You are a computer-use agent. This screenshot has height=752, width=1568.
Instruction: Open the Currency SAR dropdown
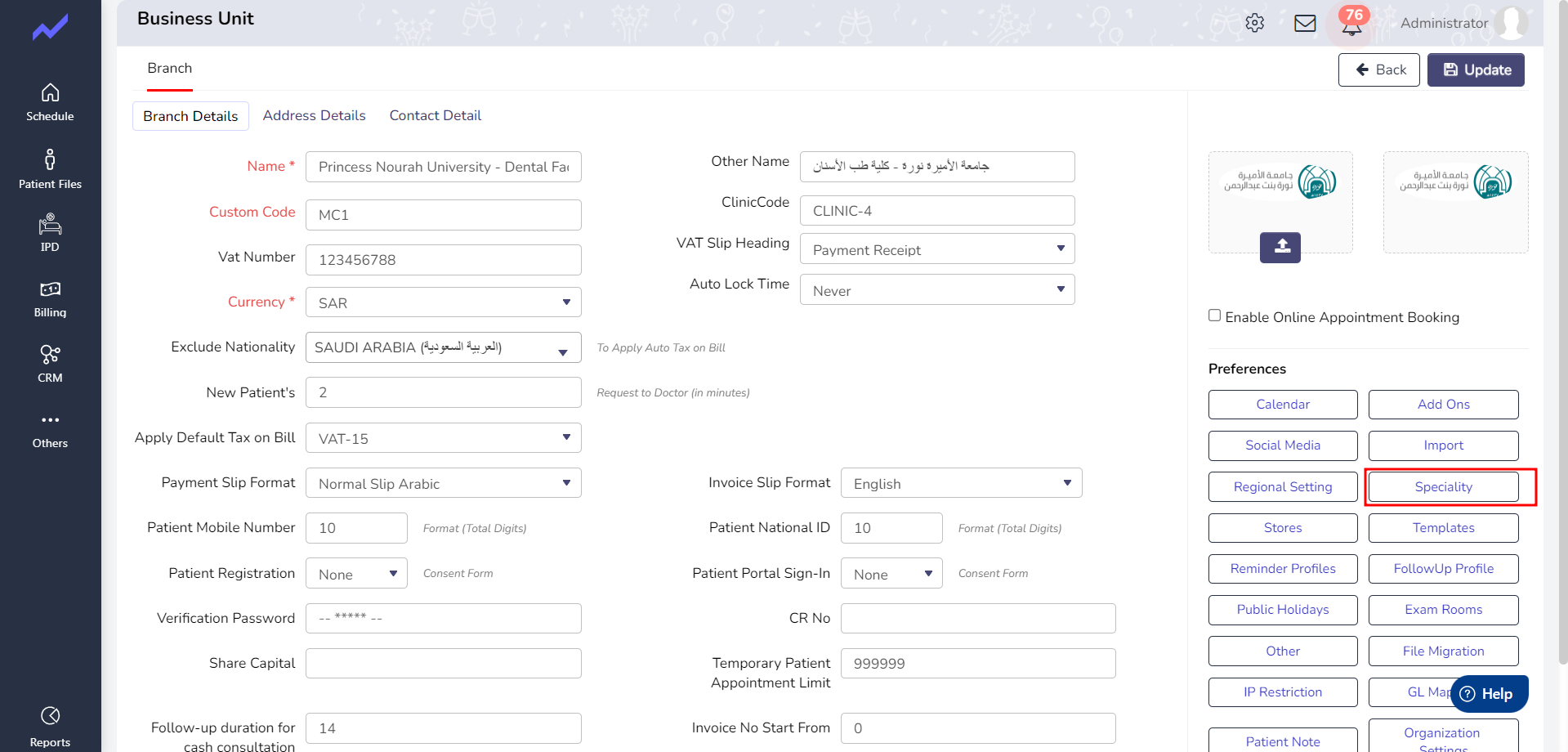click(444, 302)
